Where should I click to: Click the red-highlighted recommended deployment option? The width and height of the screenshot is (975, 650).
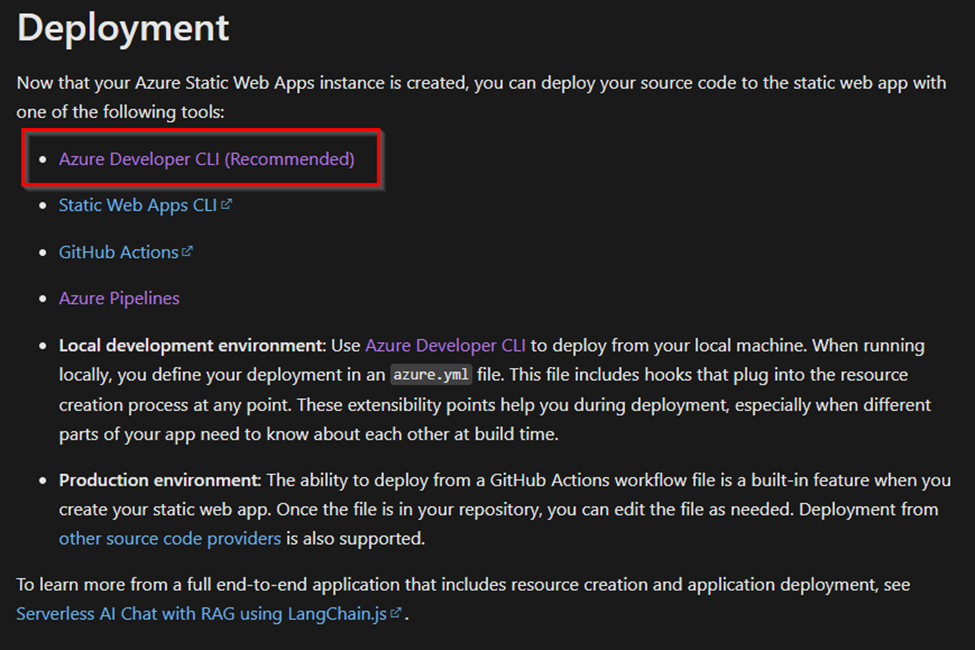pyautogui.click(x=204, y=158)
